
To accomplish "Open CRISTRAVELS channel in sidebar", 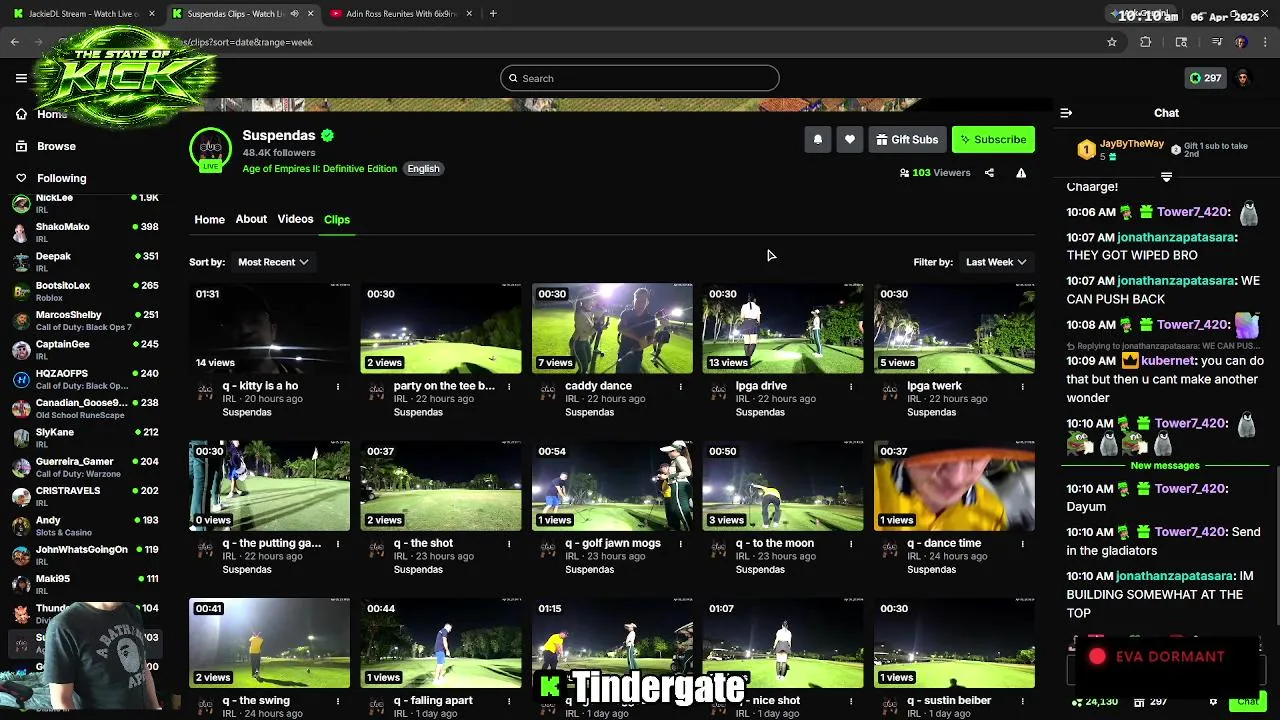I will [85, 497].
